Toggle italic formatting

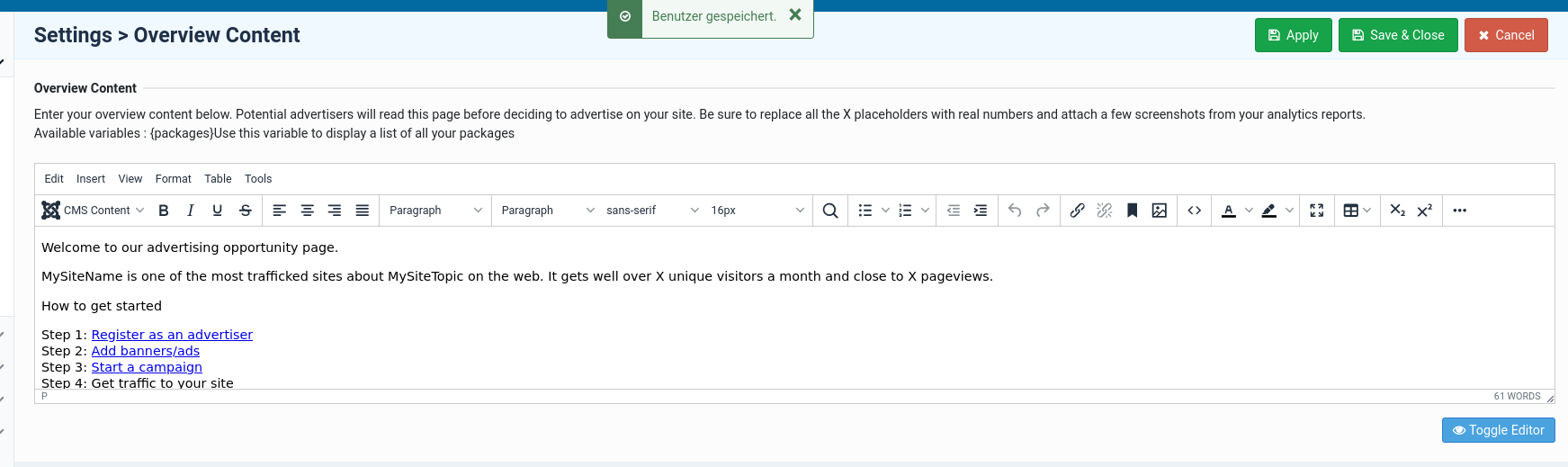point(191,211)
